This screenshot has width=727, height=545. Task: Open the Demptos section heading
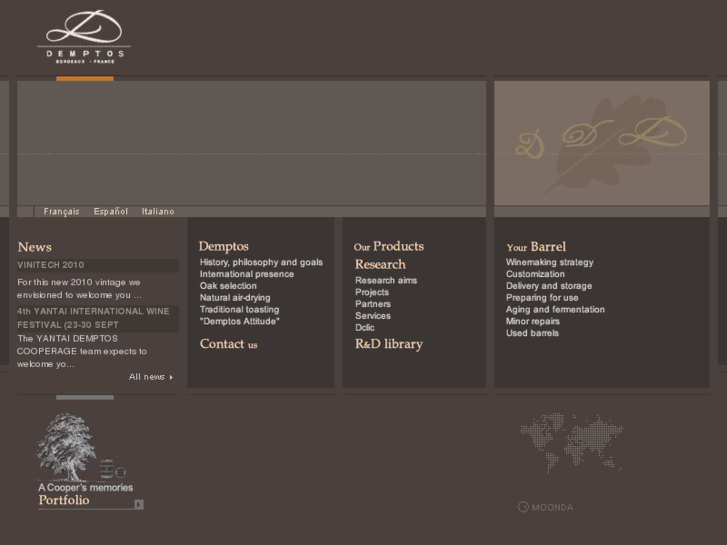223,246
